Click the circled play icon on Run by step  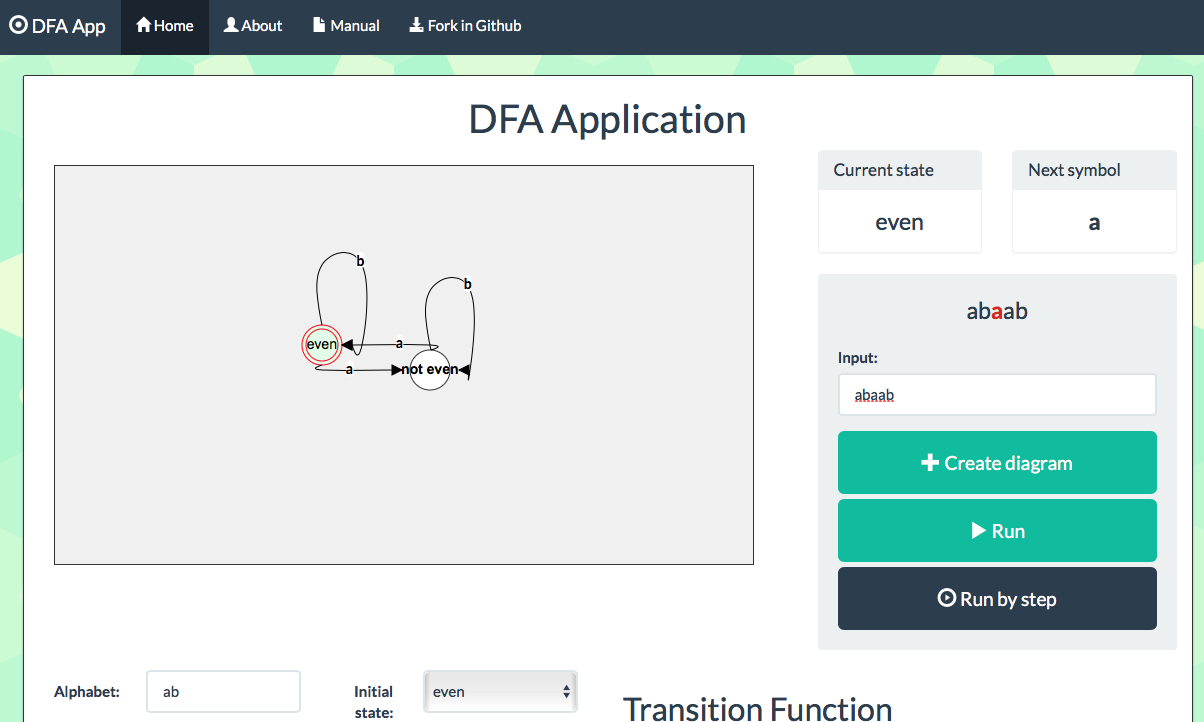946,599
